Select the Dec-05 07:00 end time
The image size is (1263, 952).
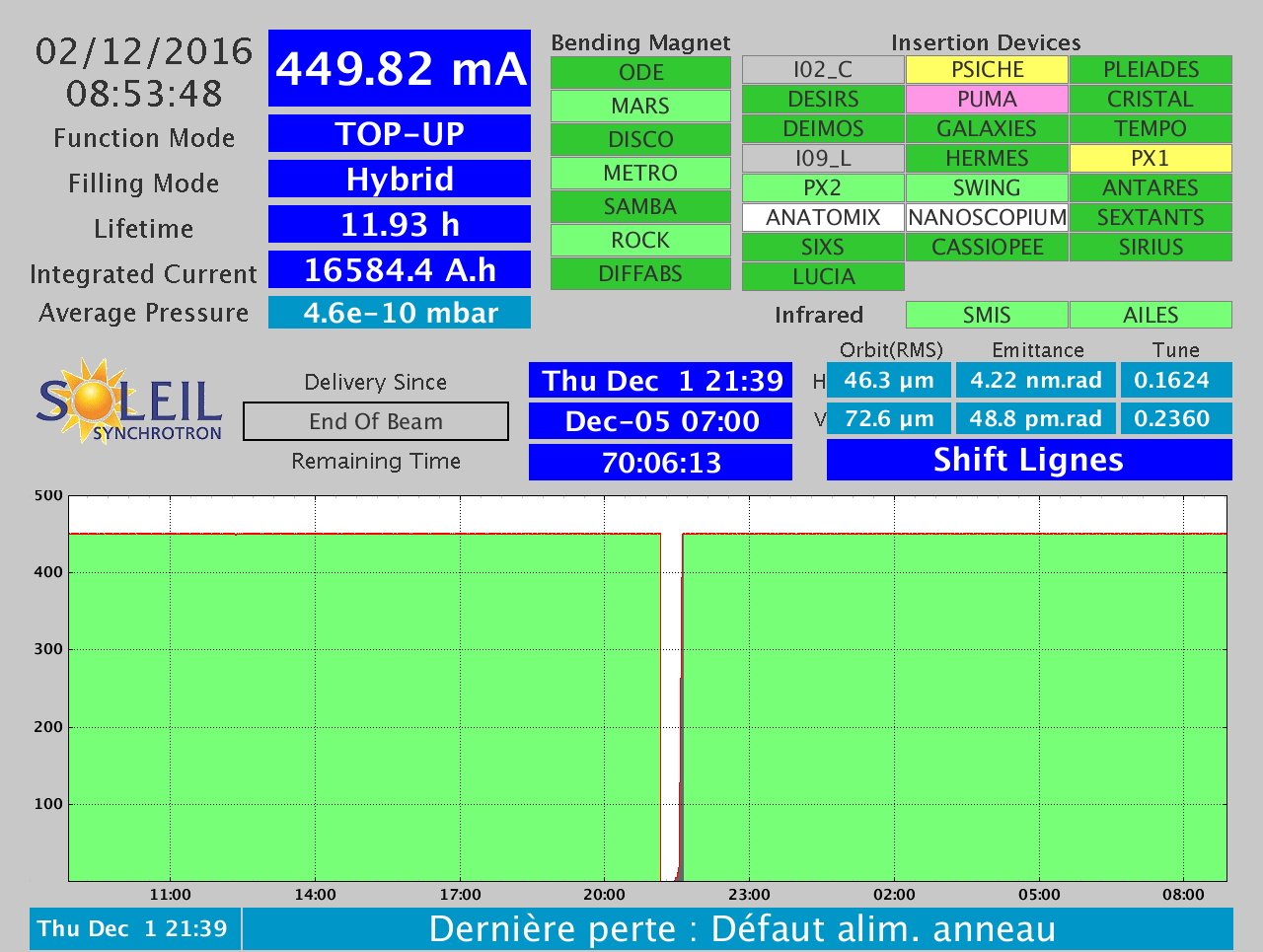coord(661,421)
